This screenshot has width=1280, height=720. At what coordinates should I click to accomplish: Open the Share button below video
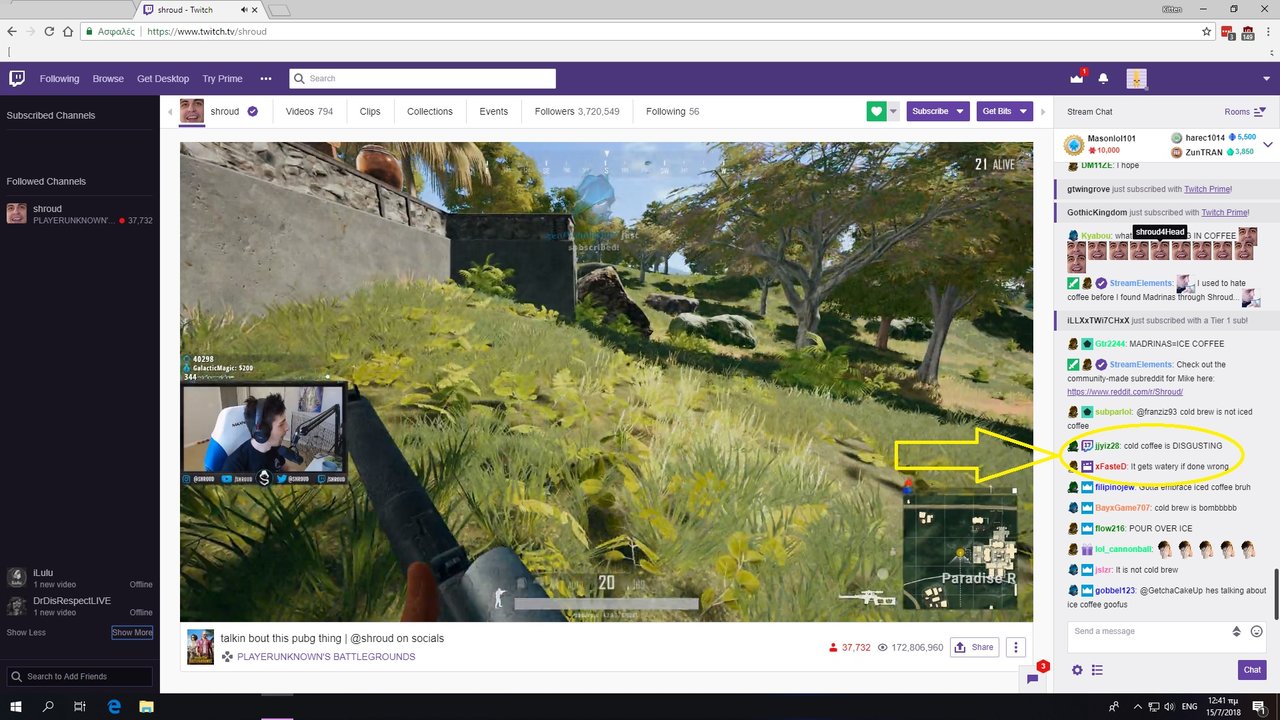tap(974, 647)
